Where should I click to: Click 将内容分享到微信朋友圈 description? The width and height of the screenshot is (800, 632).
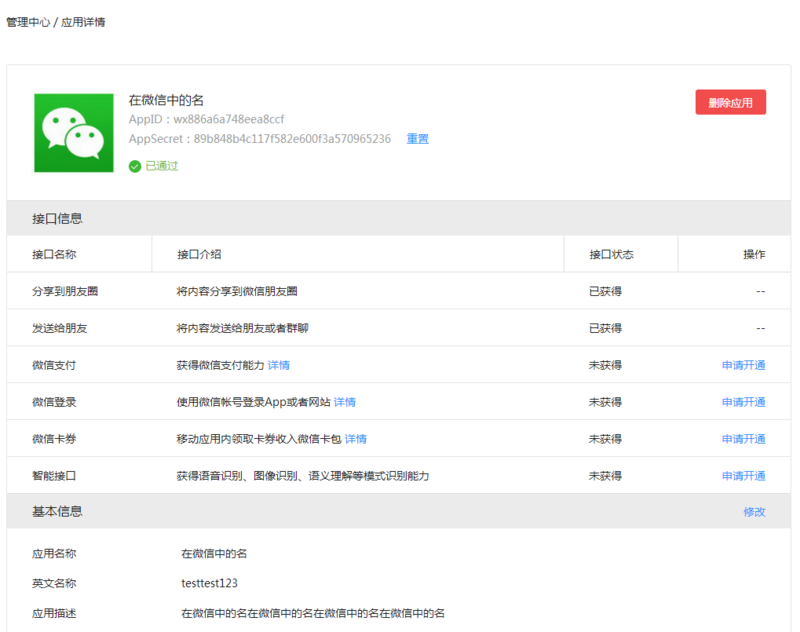237,291
